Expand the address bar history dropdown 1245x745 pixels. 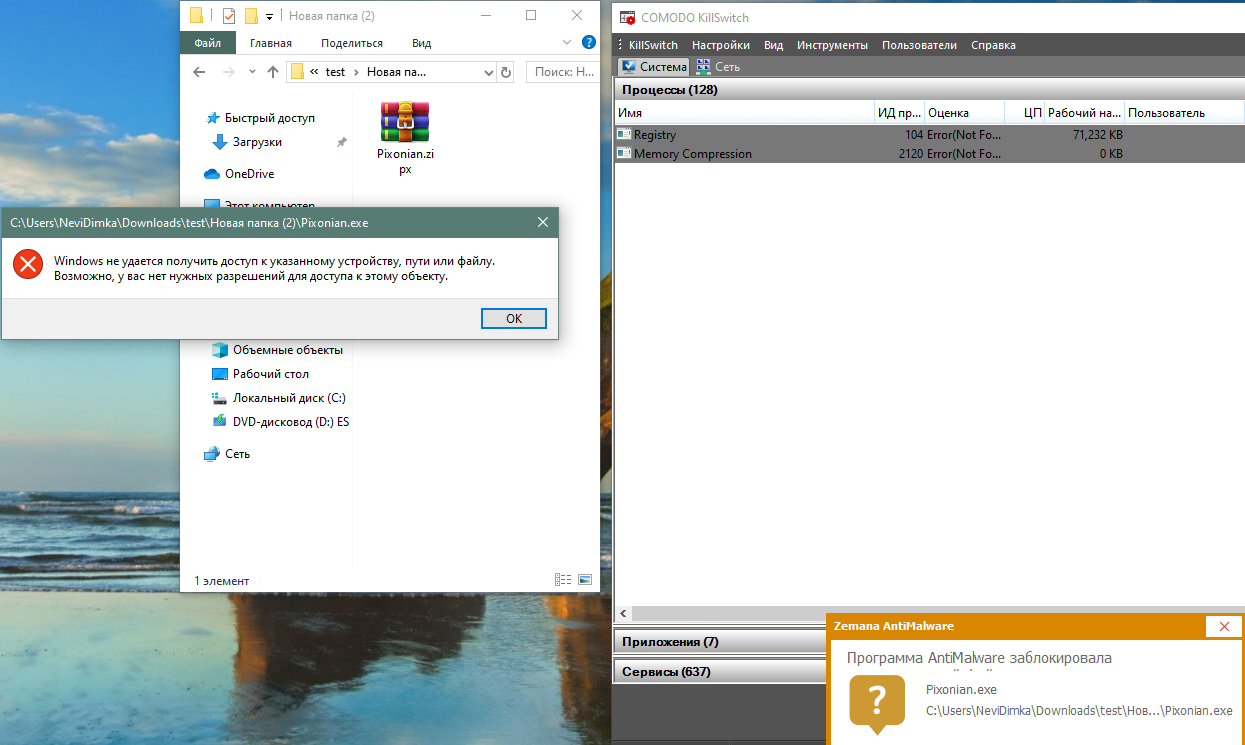coord(489,72)
